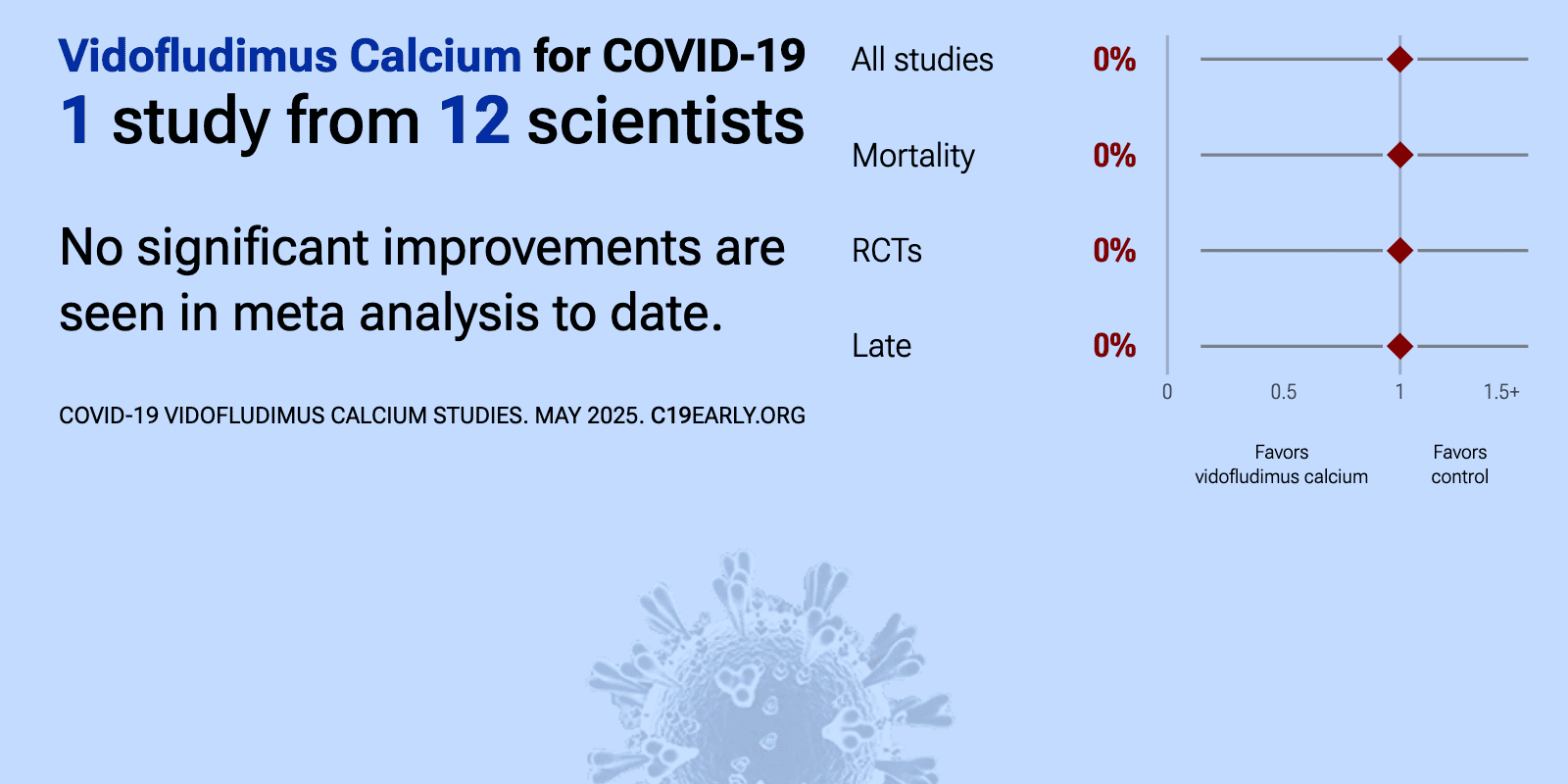Click the Vidofludimus Calcium title text

click(290, 56)
